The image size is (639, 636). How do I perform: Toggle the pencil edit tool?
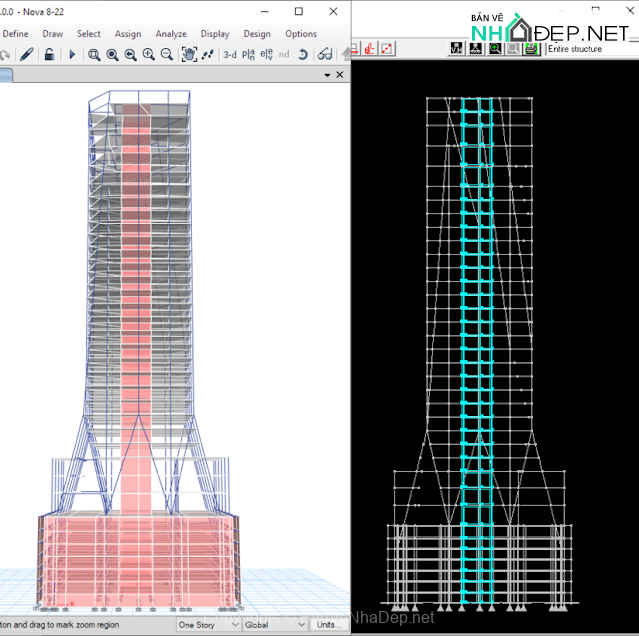tap(27, 54)
